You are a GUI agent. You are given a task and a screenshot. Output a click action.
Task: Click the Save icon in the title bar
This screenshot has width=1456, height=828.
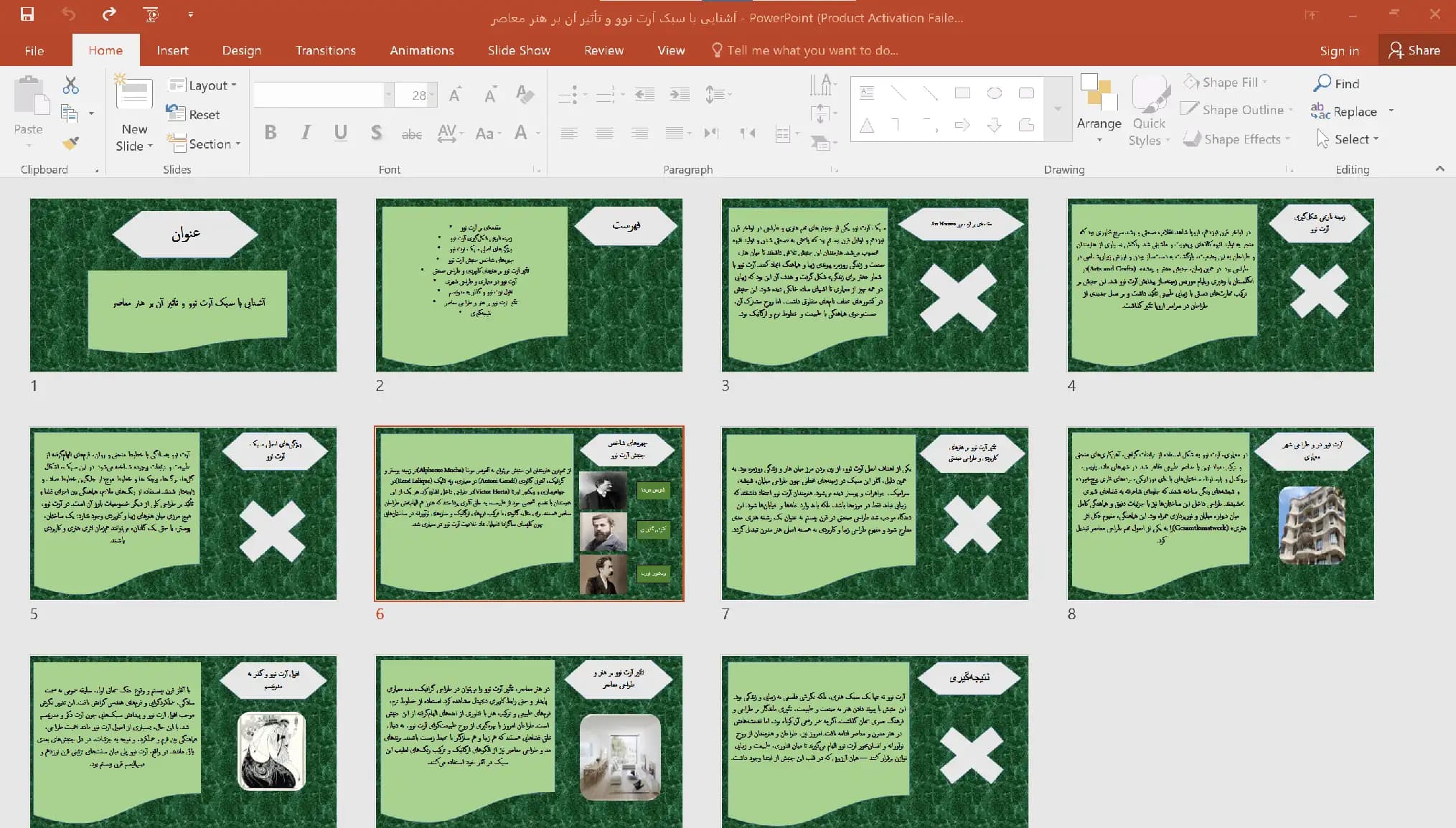tap(27, 14)
